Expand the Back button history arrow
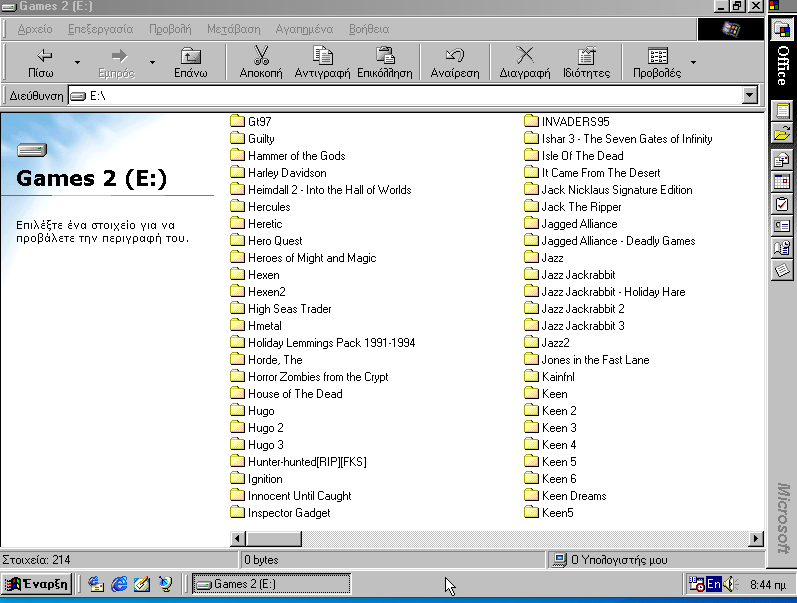 (77, 62)
